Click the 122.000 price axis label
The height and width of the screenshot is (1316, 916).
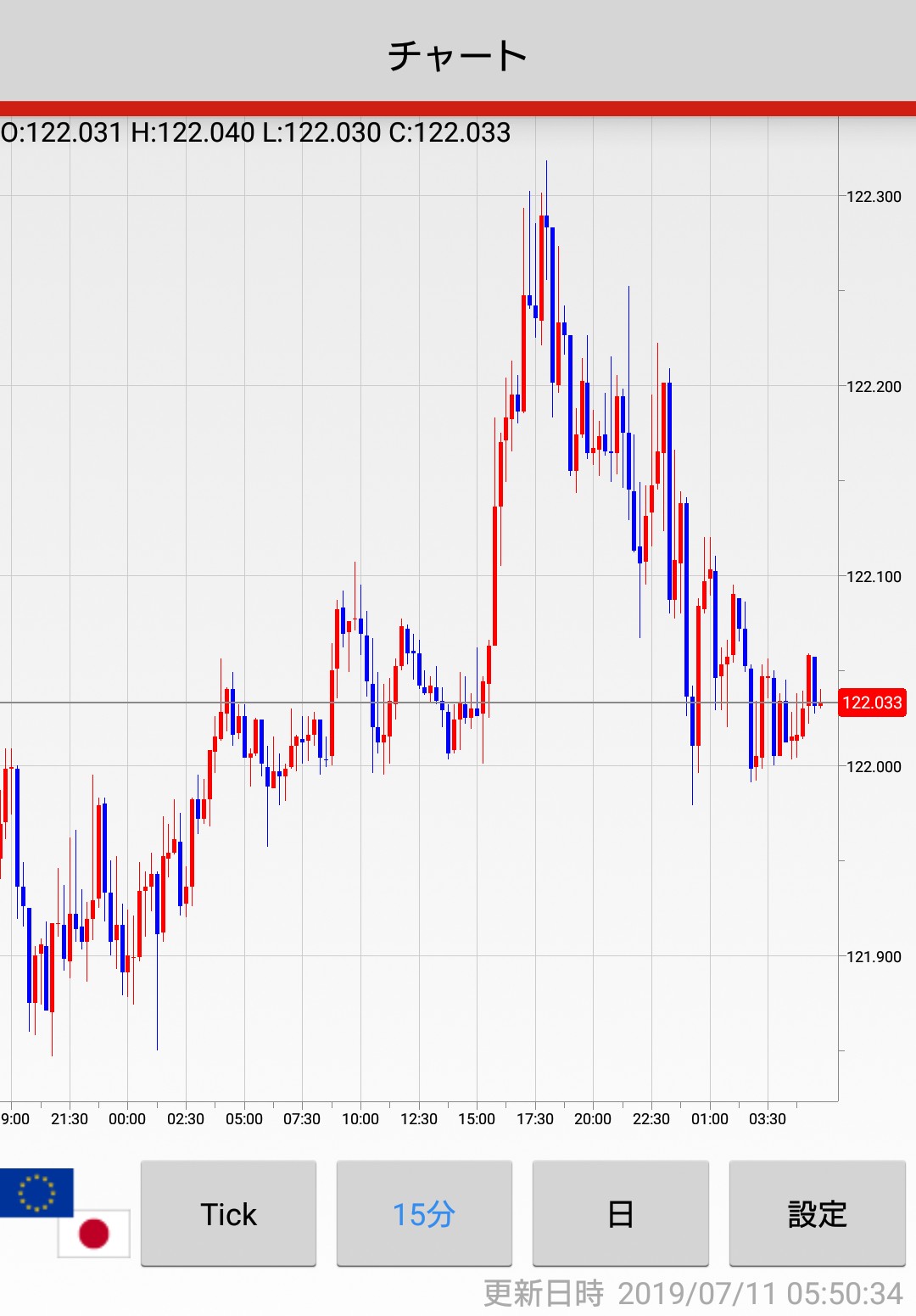[874, 767]
